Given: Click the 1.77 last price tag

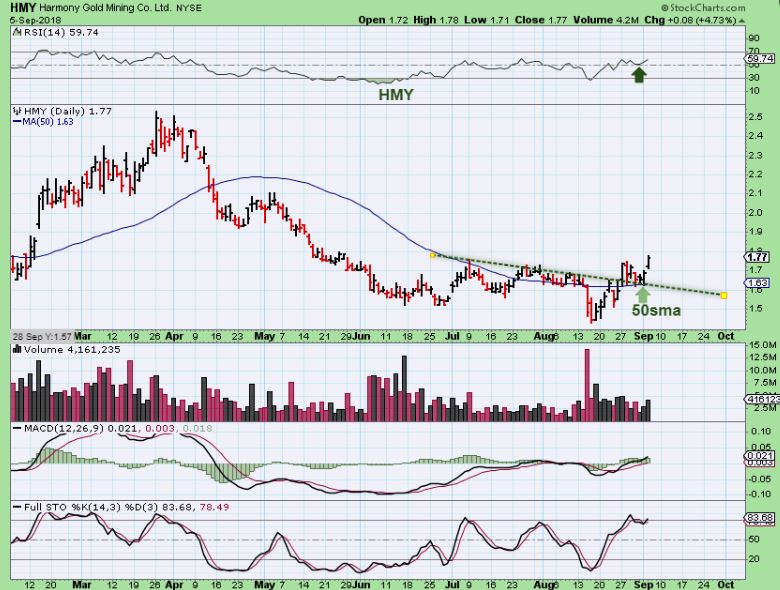Looking at the screenshot, I should click(x=757, y=257).
